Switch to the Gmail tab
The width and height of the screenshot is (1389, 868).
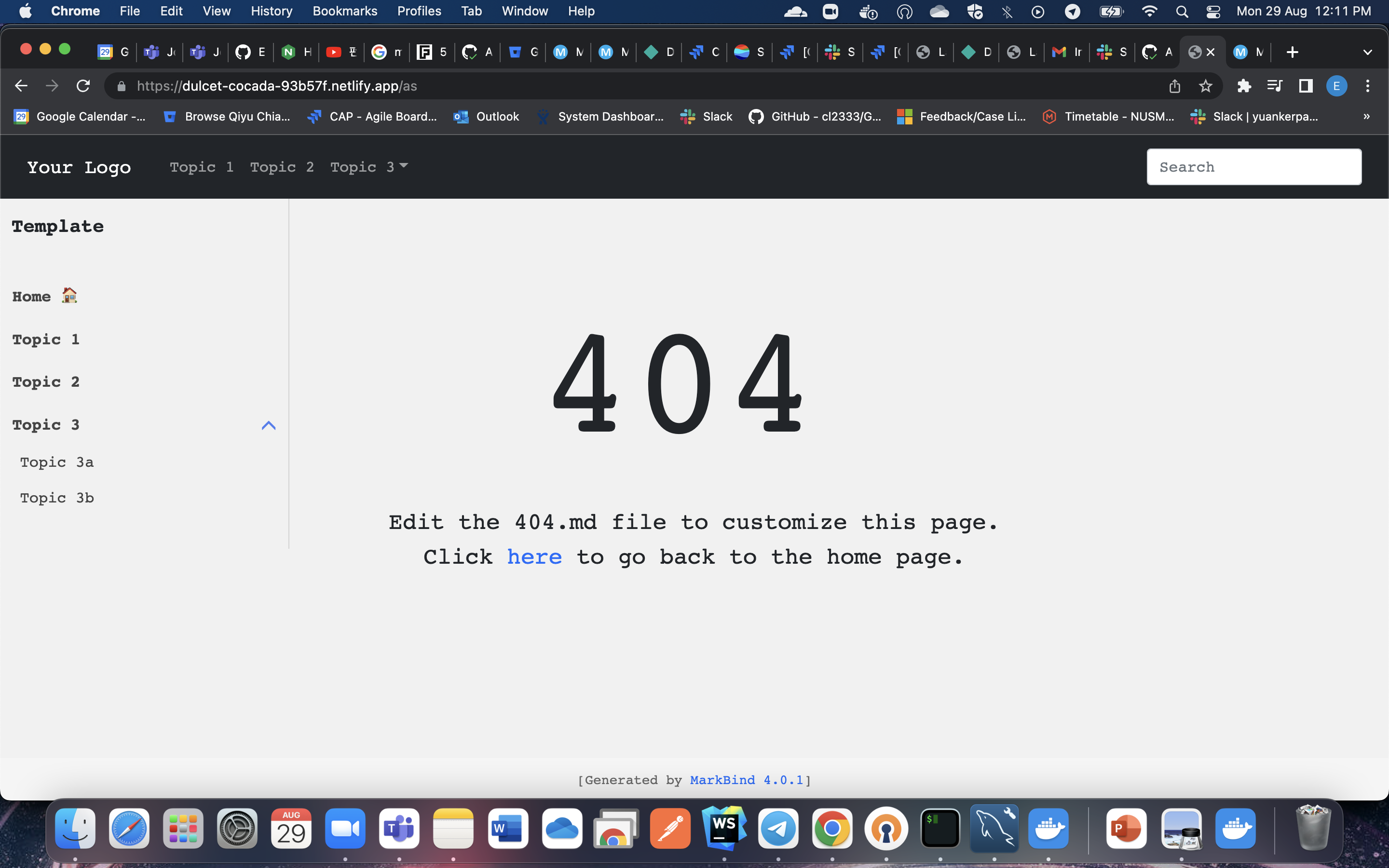[1066, 52]
